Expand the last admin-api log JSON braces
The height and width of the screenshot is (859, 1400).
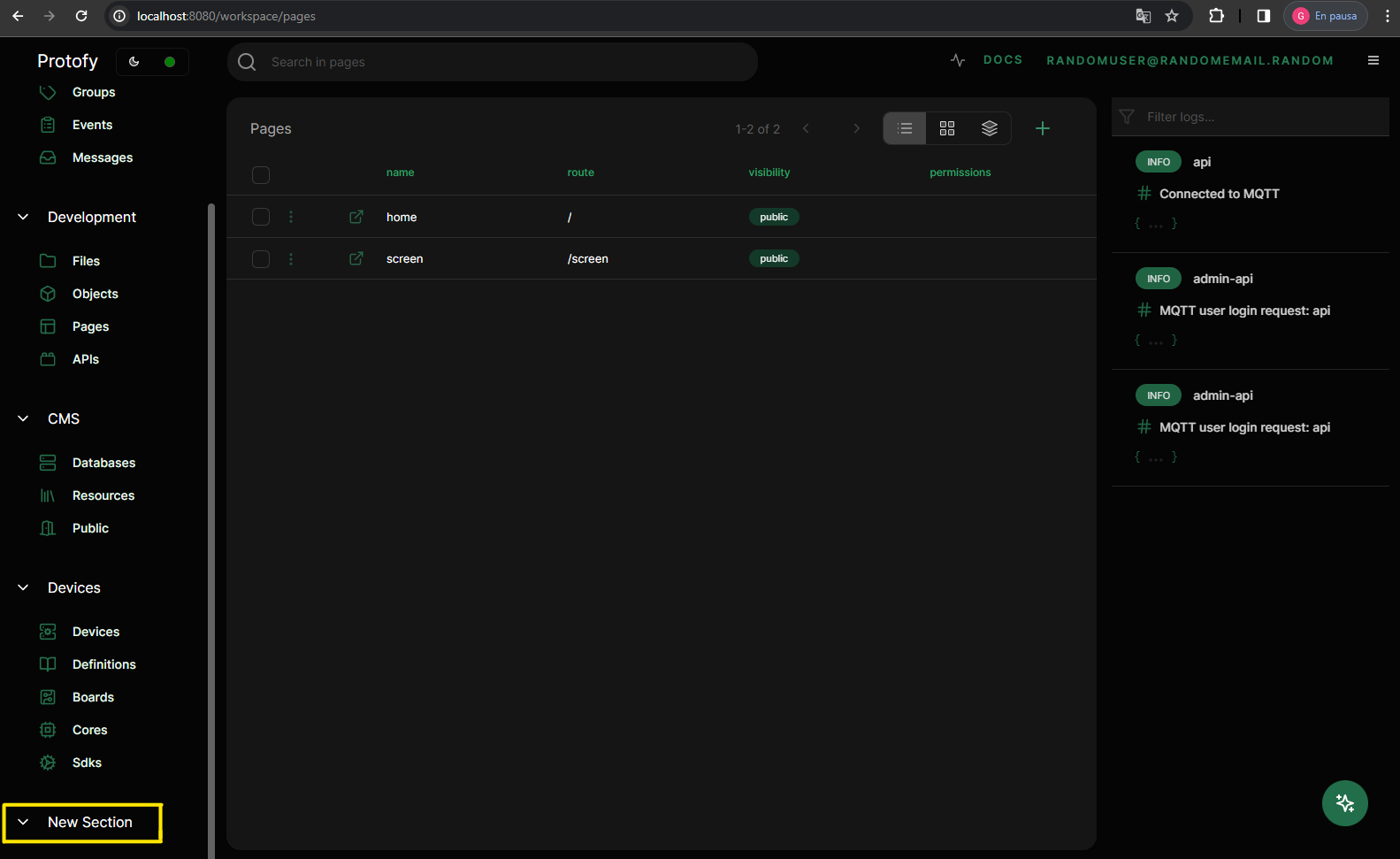[x=1156, y=457]
